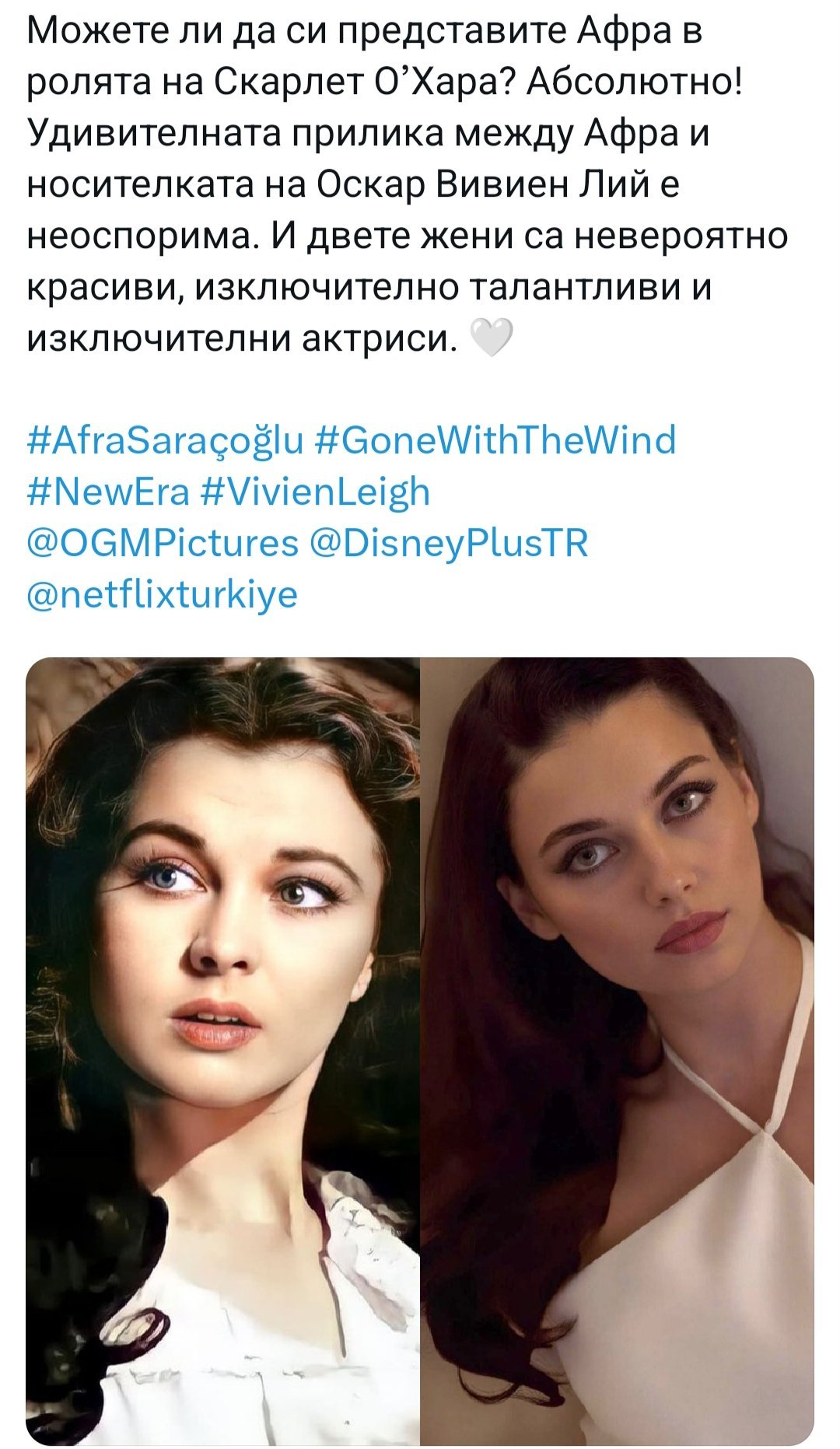Open the right photo of woman in white
The height and width of the screenshot is (1449, 840).
coord(617,1051)
